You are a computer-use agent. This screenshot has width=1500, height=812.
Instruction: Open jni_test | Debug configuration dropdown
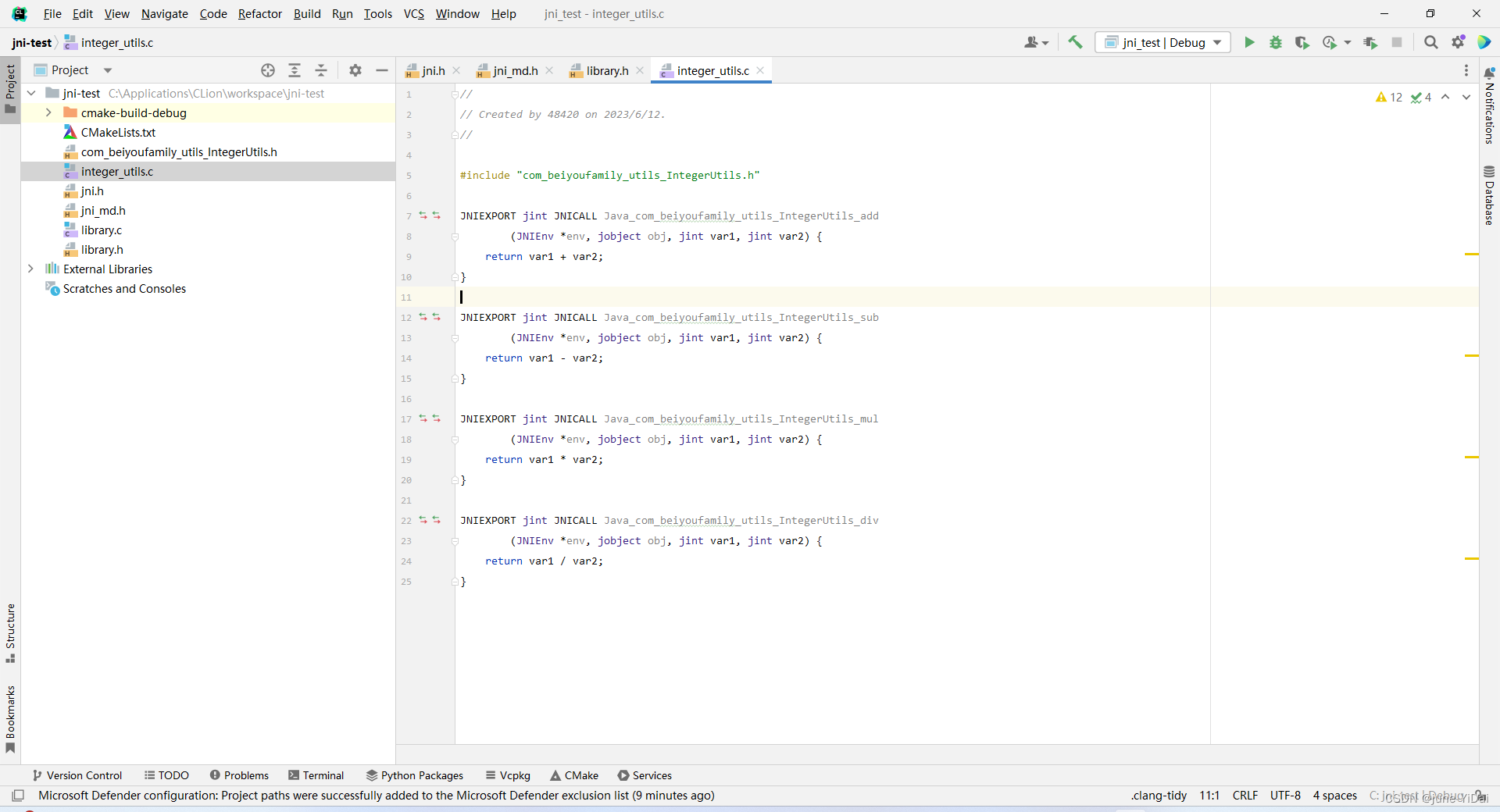[1162, 42]
